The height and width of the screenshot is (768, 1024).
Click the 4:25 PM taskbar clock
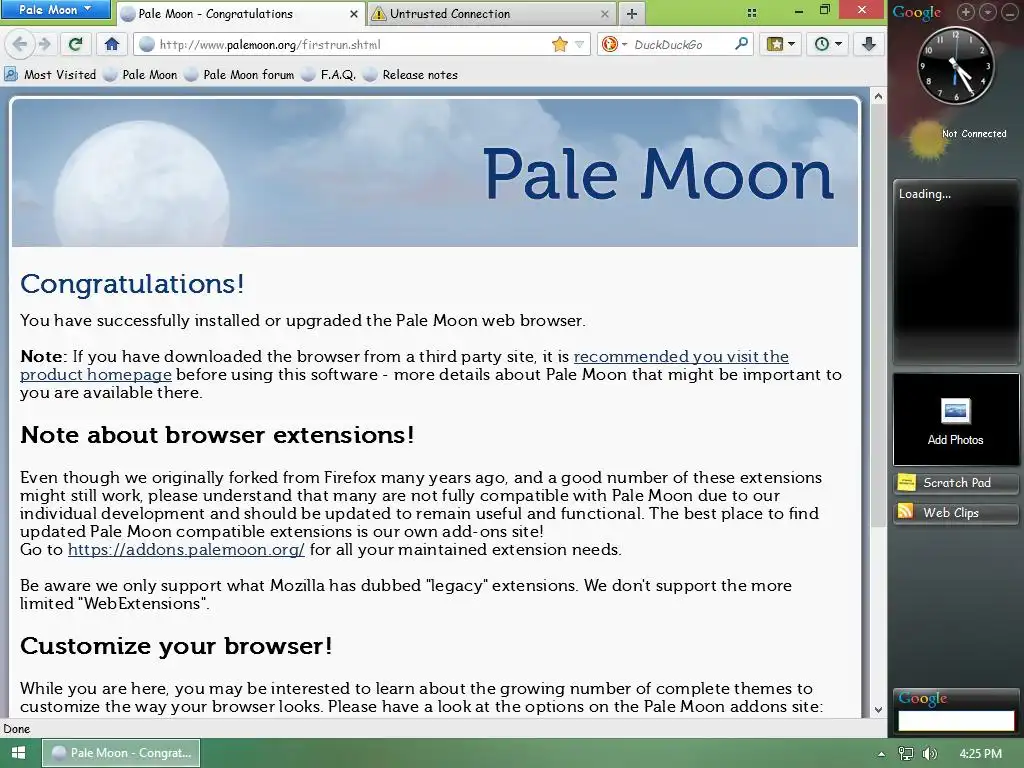[x=980, y=754]
